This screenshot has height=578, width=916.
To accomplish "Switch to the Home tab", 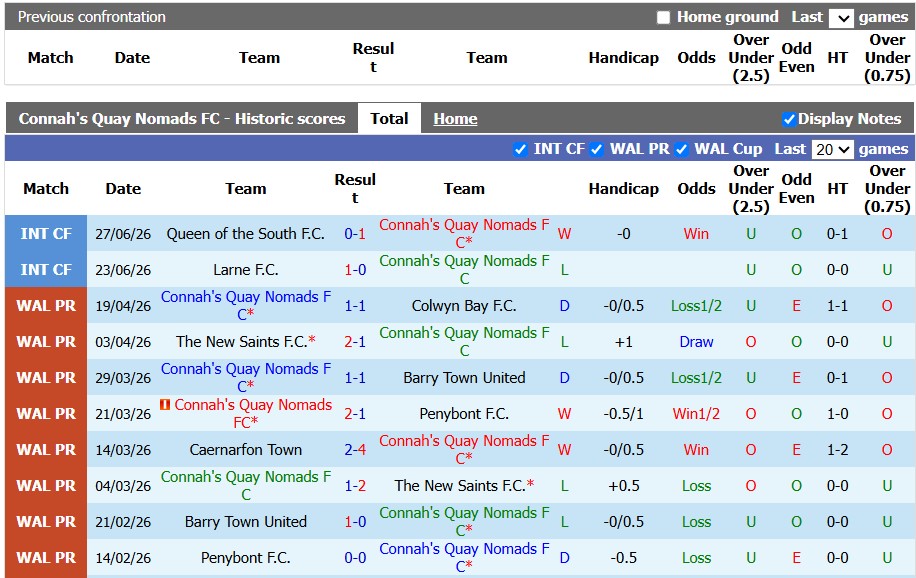I will pos(455,119).
